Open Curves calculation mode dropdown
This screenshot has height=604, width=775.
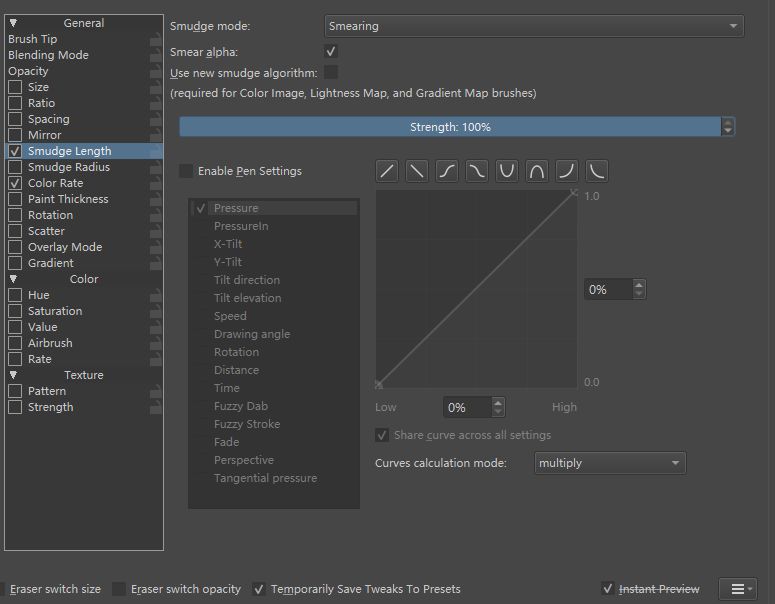610,463
